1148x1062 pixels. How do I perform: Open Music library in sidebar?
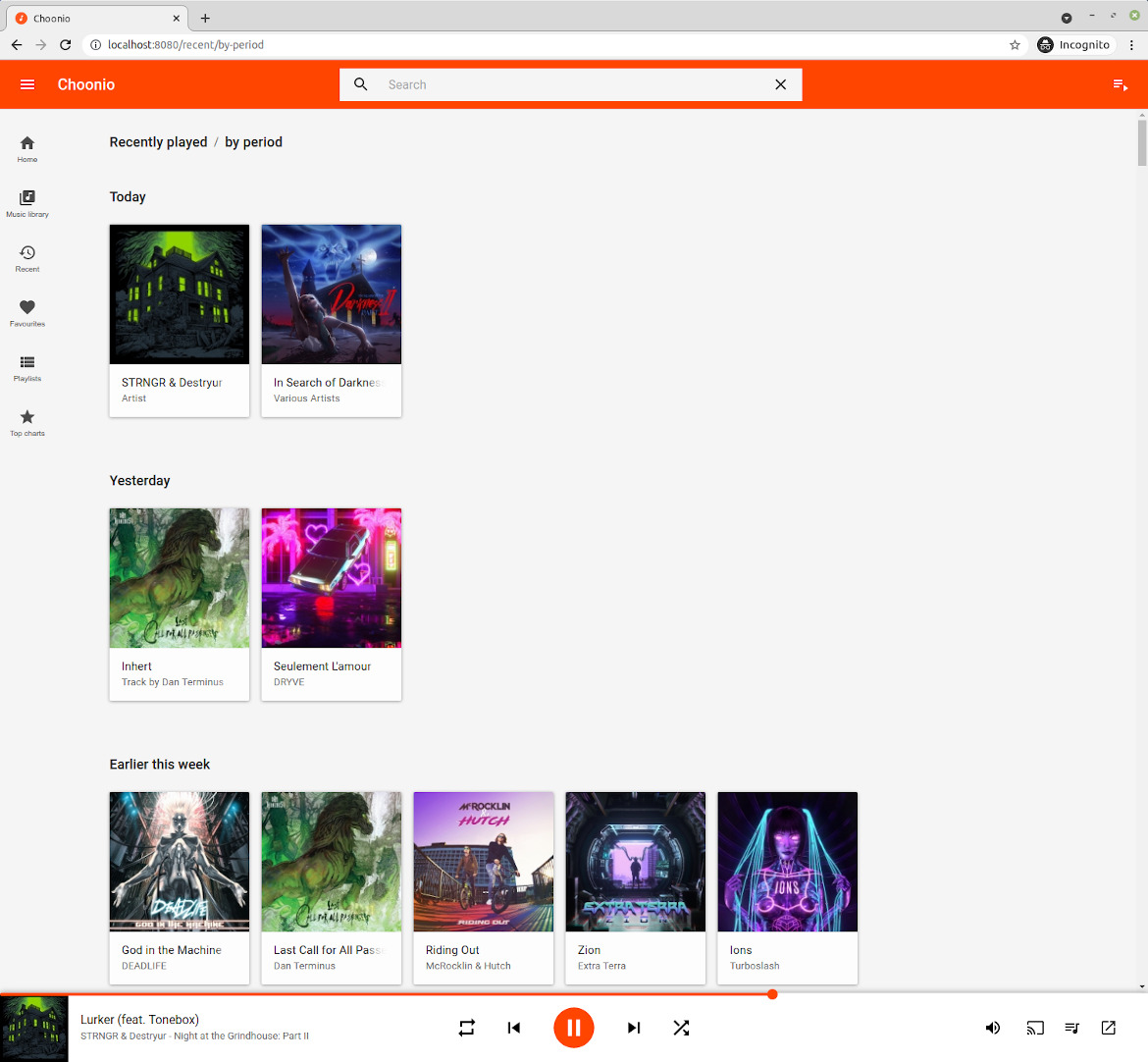[27, 203]
